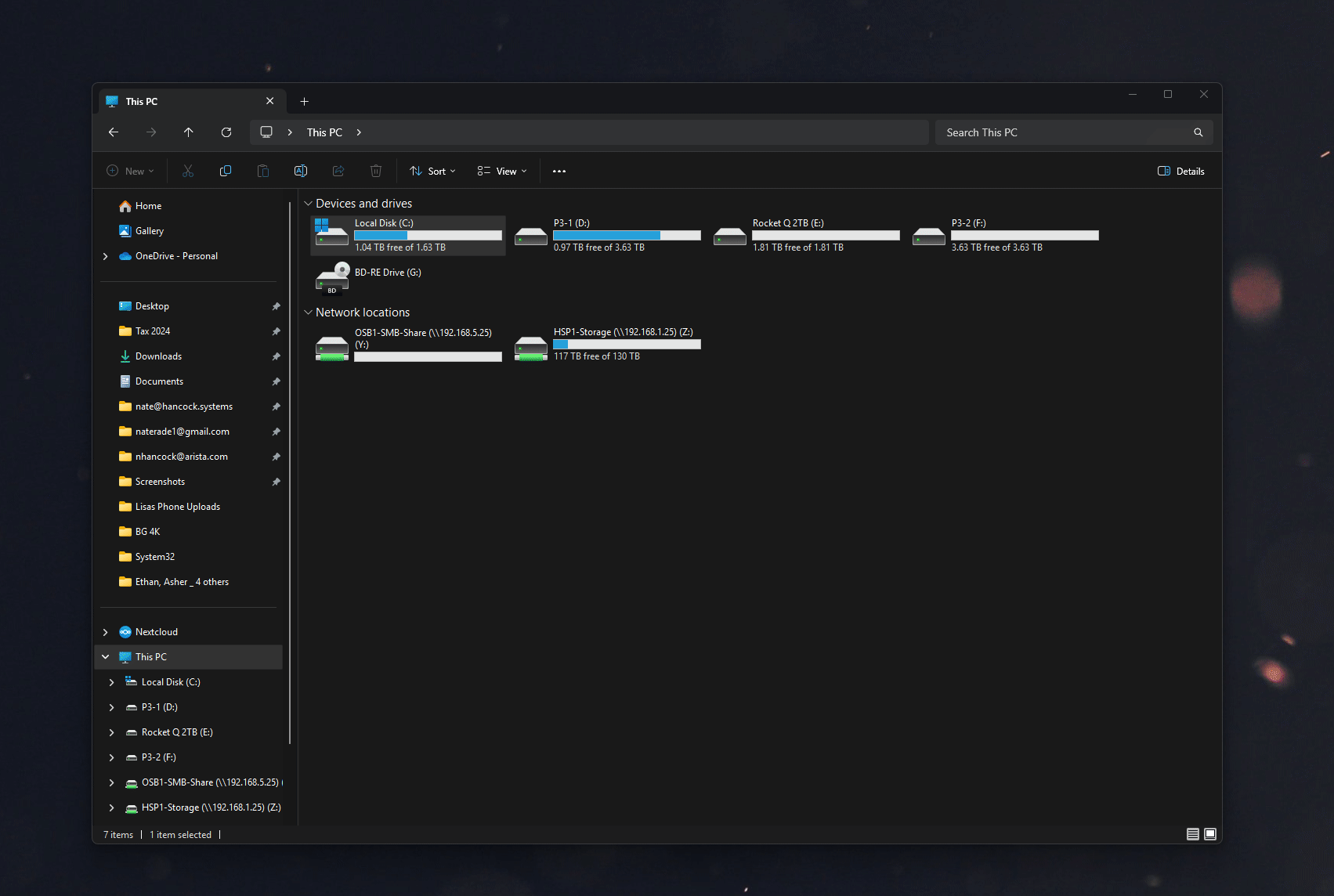Click the PC monitor icon in address bar

pyautogui.click(x=266, y=132)
